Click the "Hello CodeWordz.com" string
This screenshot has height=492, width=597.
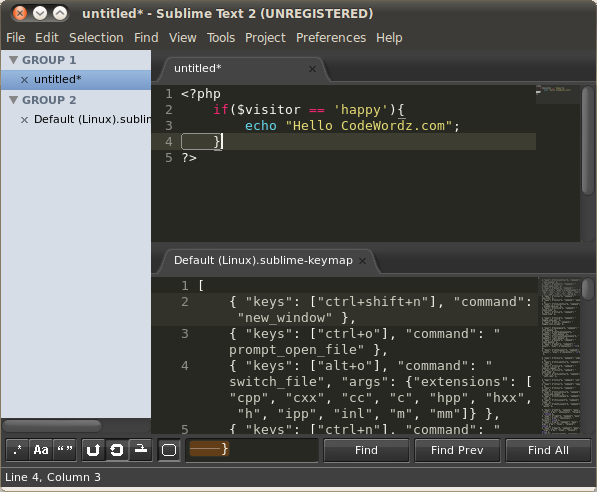369,126
